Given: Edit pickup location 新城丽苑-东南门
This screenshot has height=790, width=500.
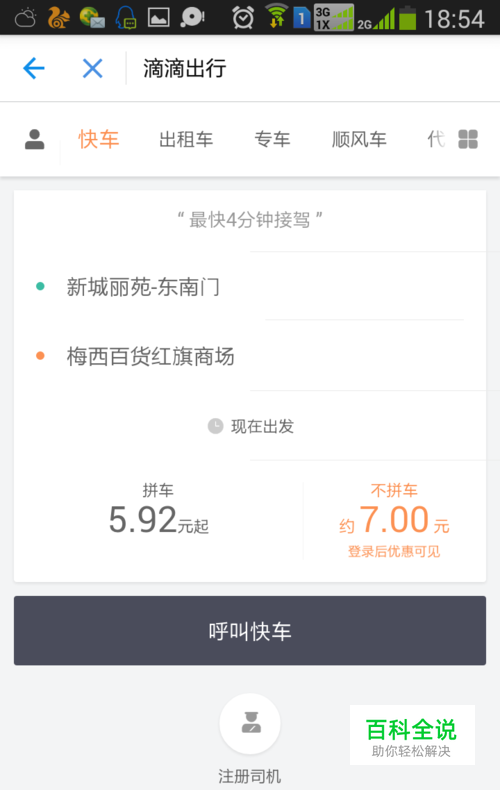Looking at the screenshot, I should 250,287.
